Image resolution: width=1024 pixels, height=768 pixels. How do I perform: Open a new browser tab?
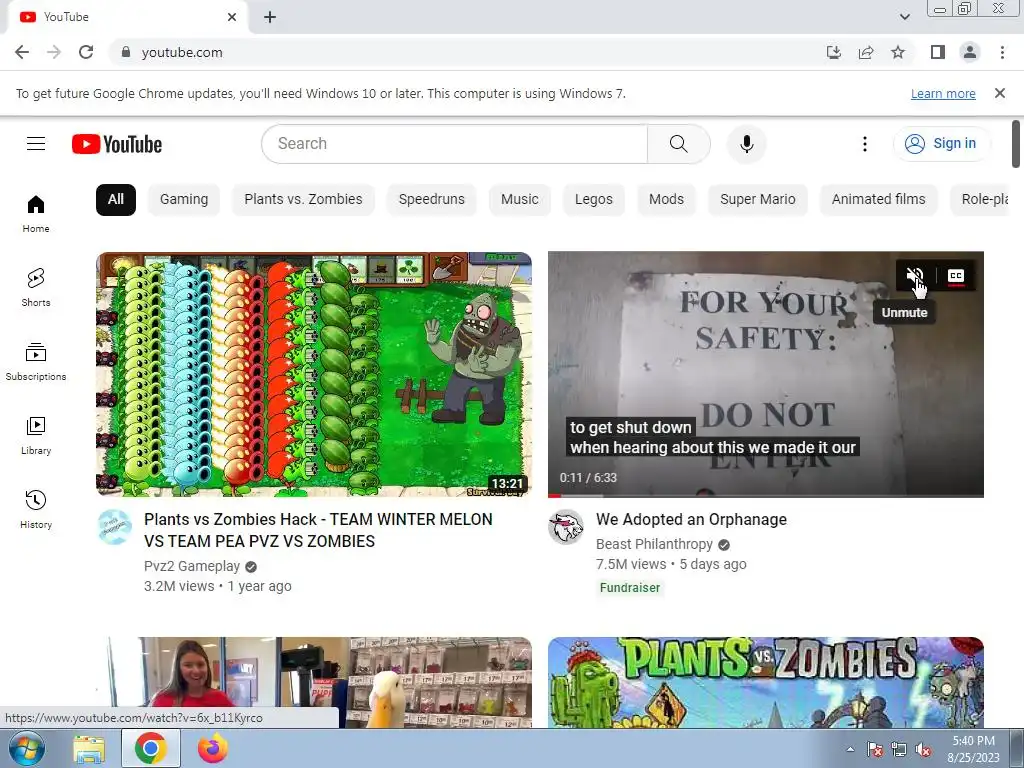pos(270,17)
